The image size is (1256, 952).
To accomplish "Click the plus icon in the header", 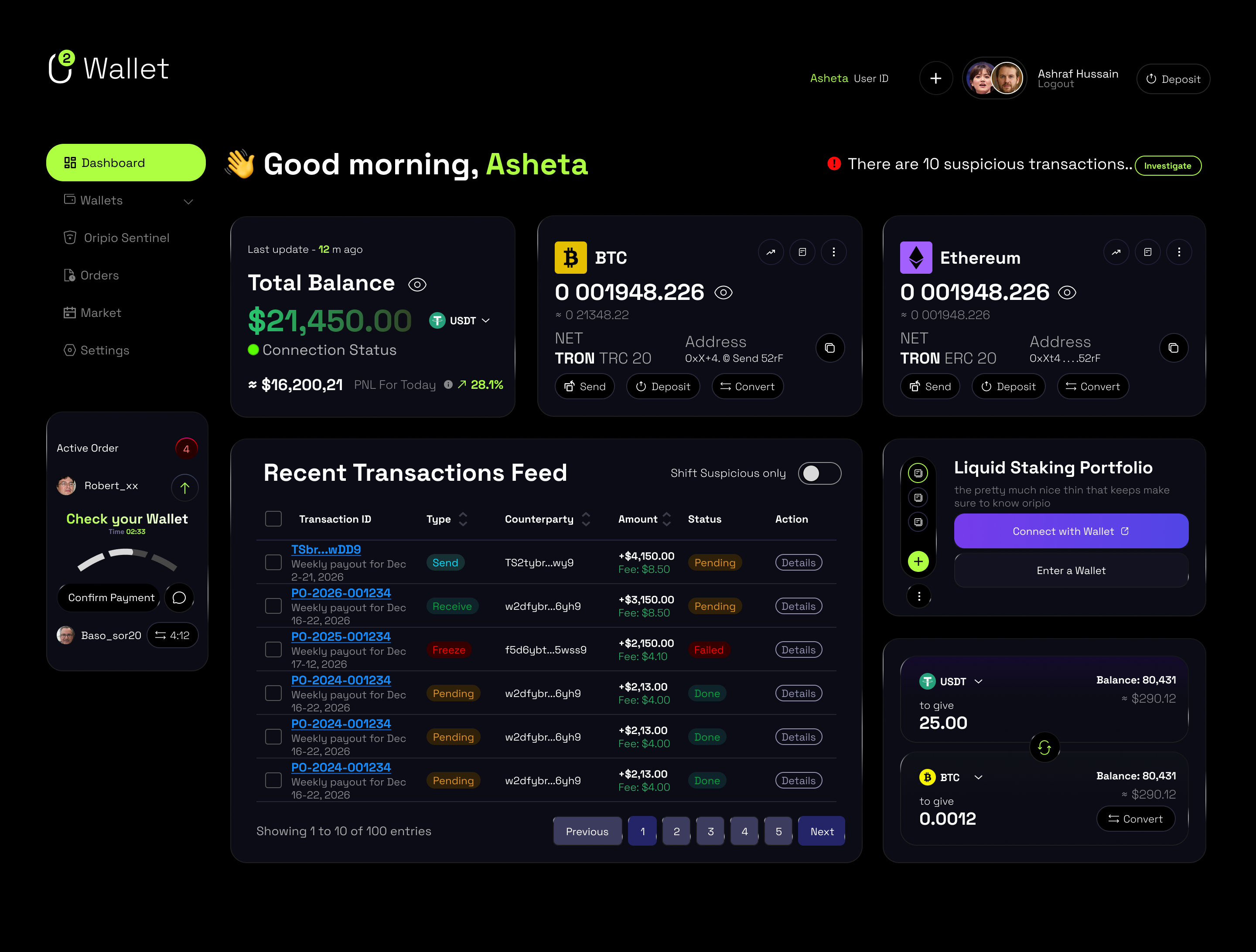I will pos(936,79).
